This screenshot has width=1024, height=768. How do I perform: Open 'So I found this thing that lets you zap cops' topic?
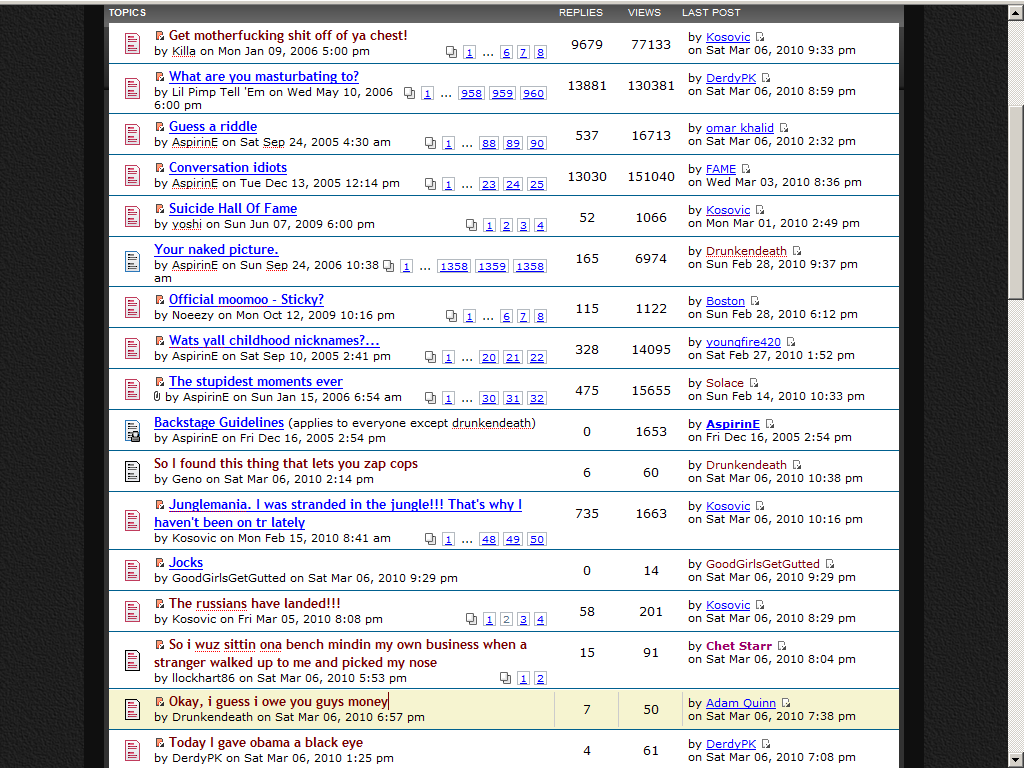285,464
